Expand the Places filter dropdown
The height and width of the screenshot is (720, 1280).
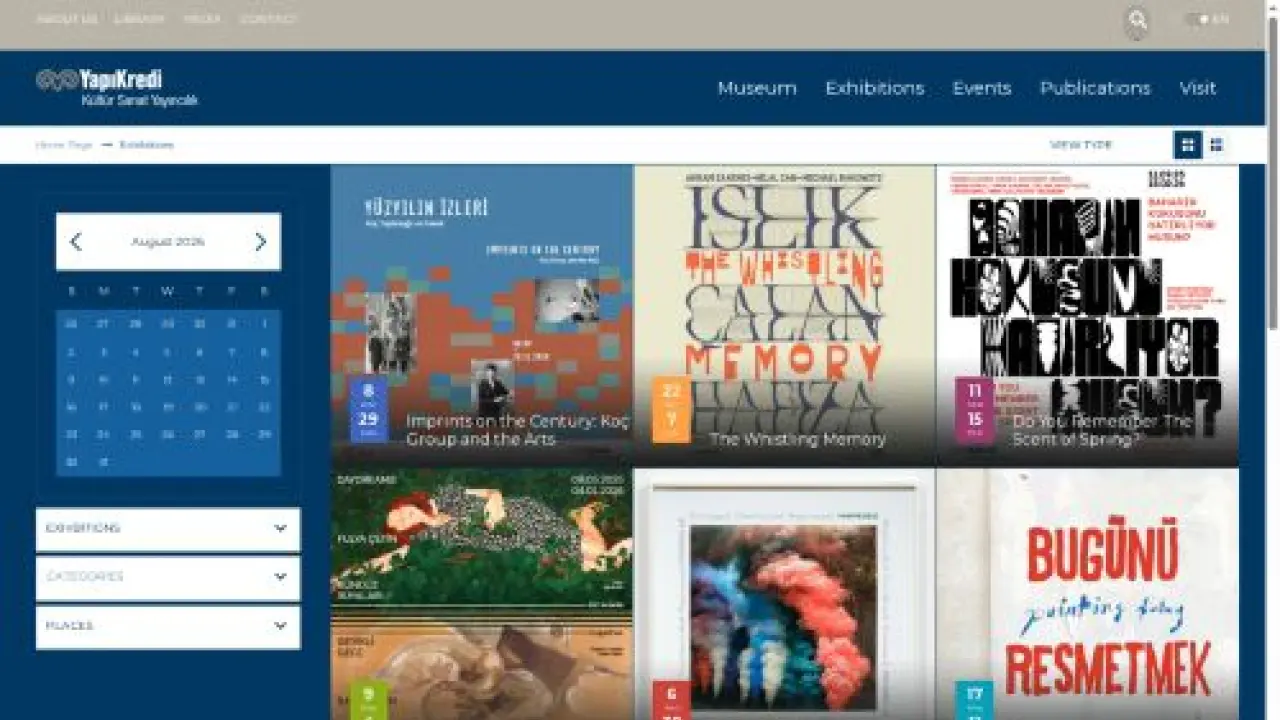[168, 627]
